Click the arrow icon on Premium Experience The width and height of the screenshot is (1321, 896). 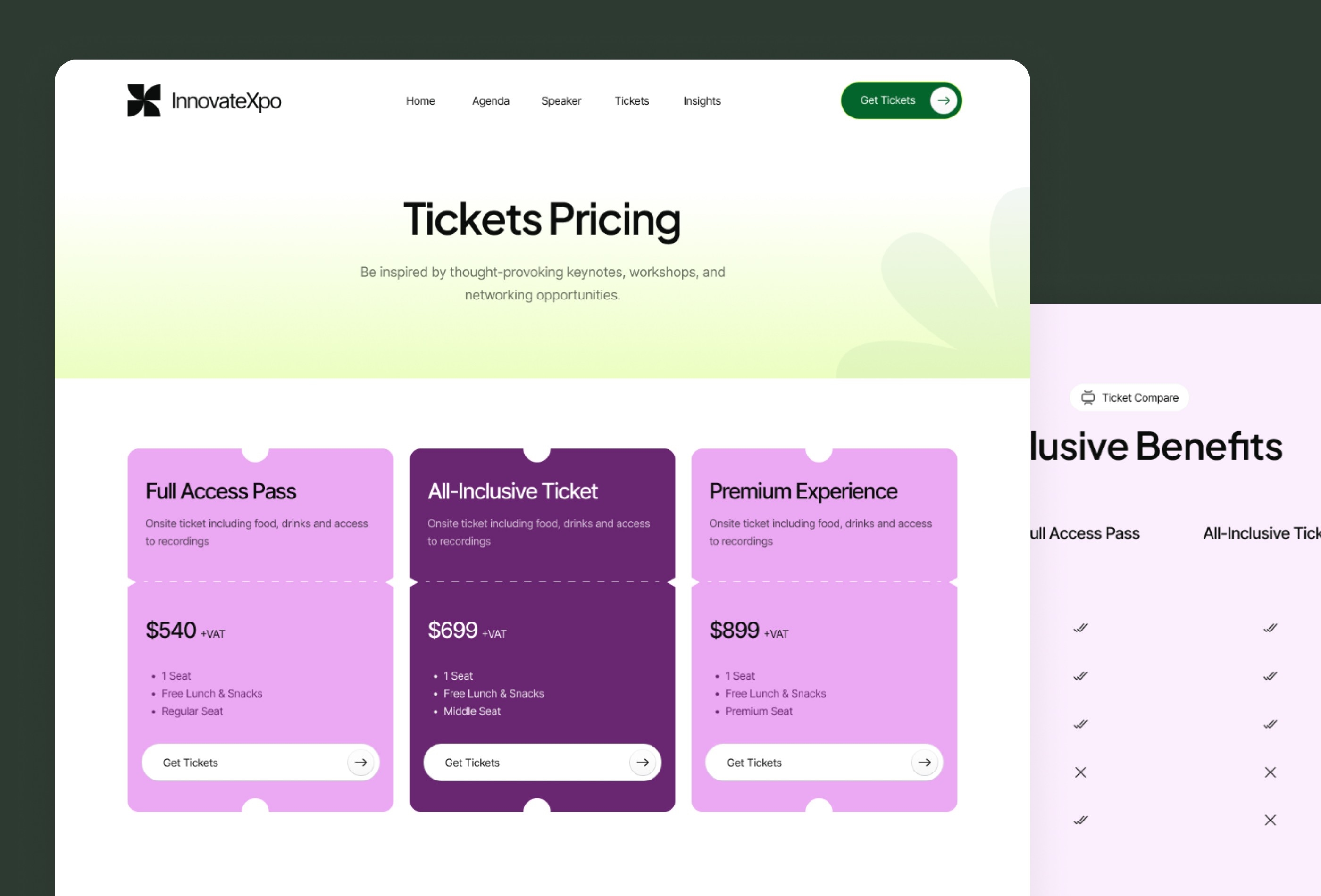923,762
